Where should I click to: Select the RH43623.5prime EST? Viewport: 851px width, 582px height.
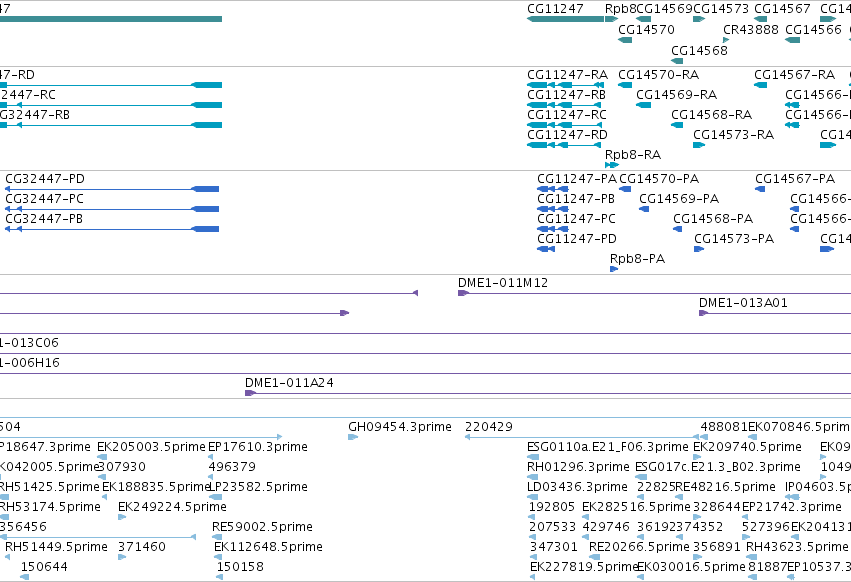click(797, 547)
